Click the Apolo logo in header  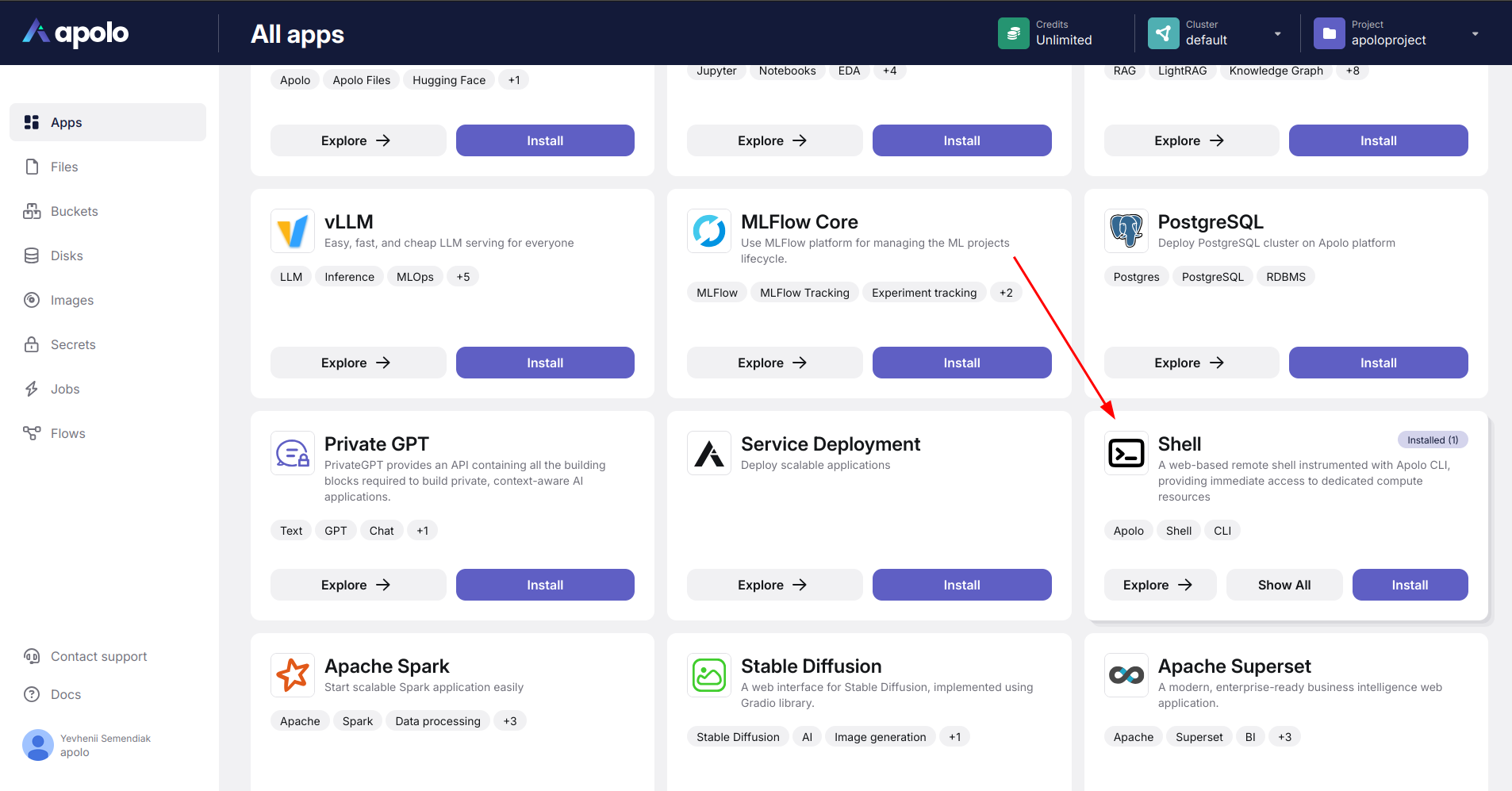coord(76,33)
